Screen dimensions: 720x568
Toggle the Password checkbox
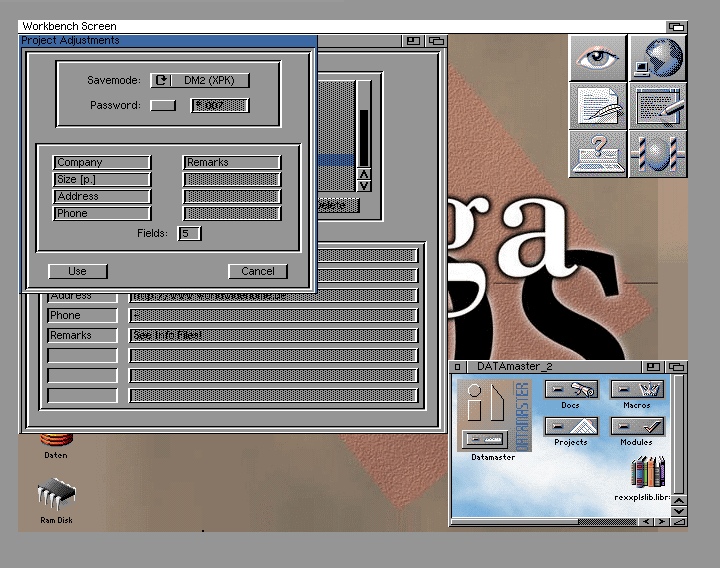[x=162, y=105]
